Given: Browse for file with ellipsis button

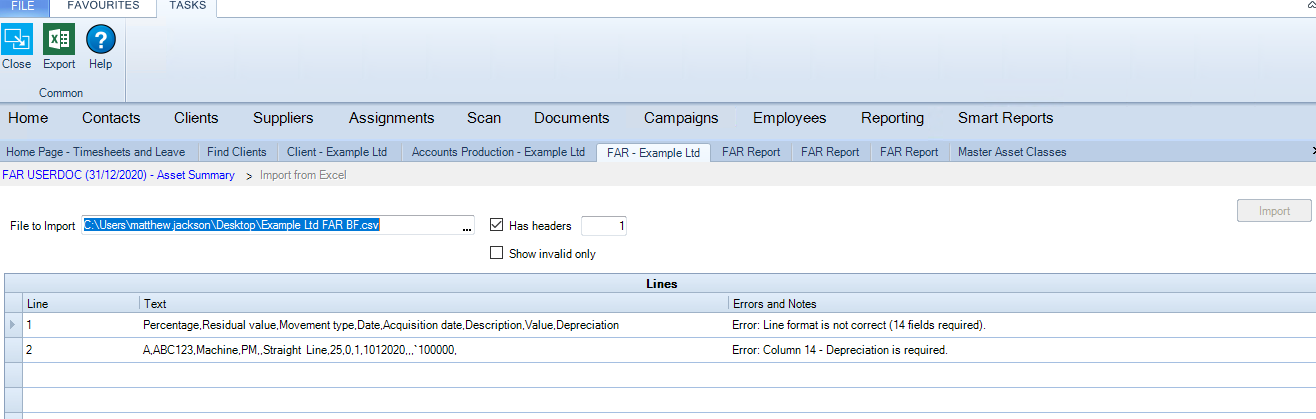Looking at the screenshot, I should 467,226.
